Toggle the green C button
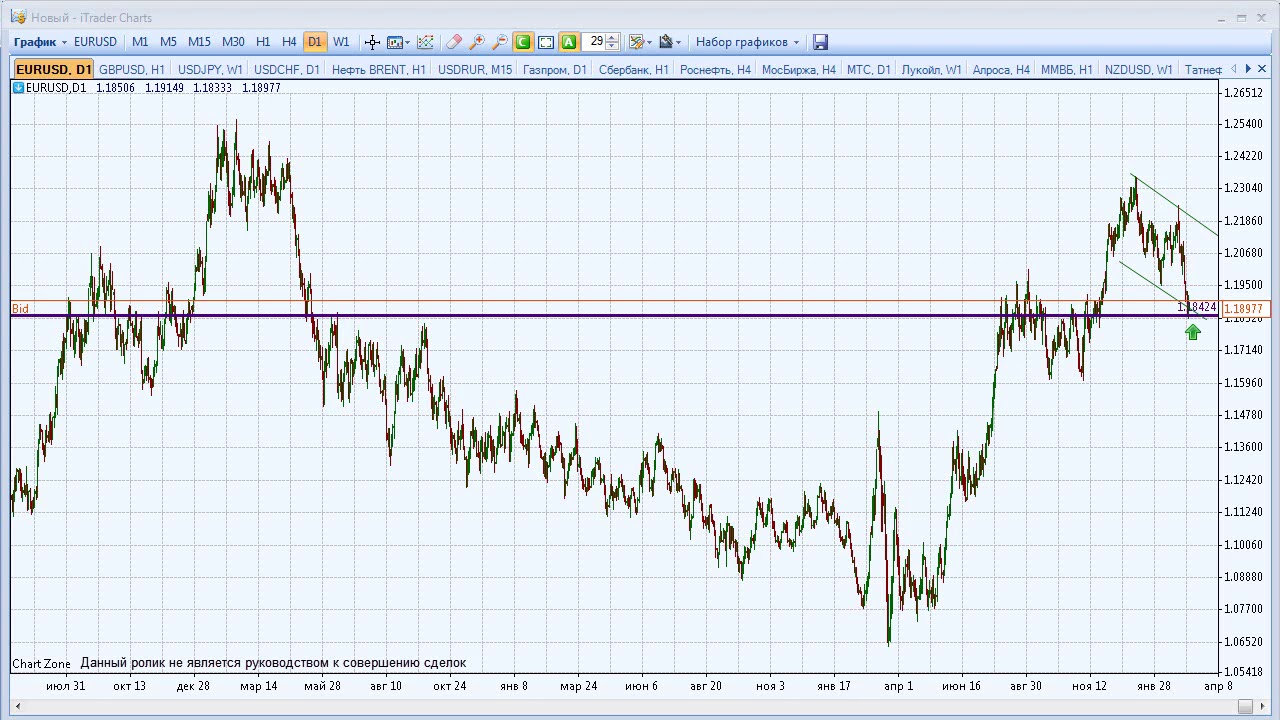The image size is (1280, 720). 522,42
